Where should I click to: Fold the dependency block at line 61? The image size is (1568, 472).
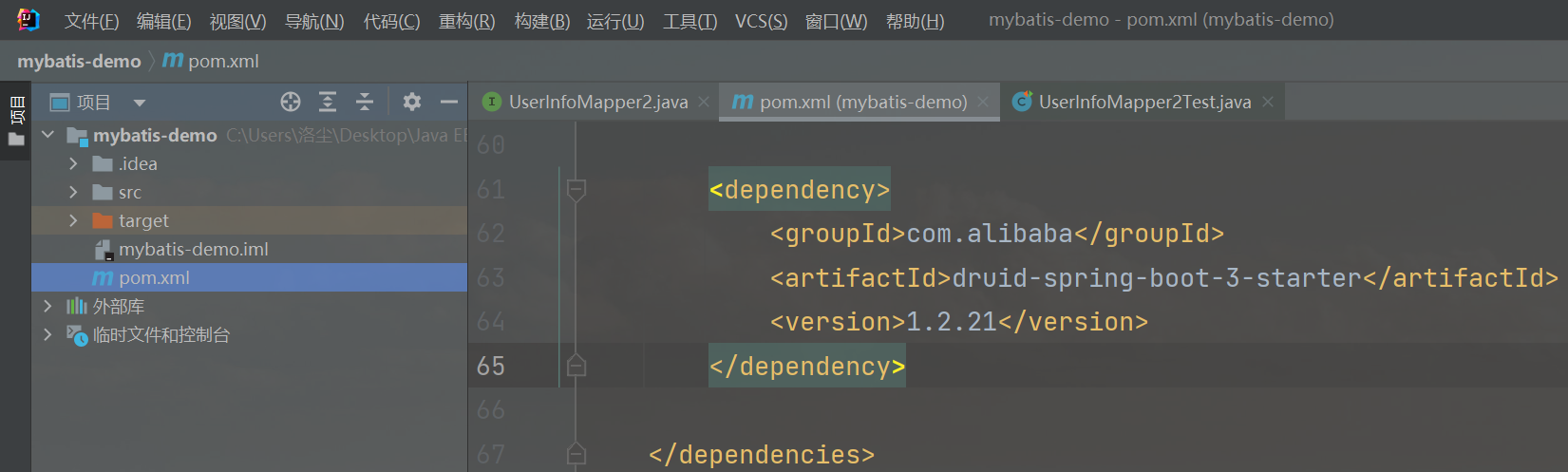[576, 190]
